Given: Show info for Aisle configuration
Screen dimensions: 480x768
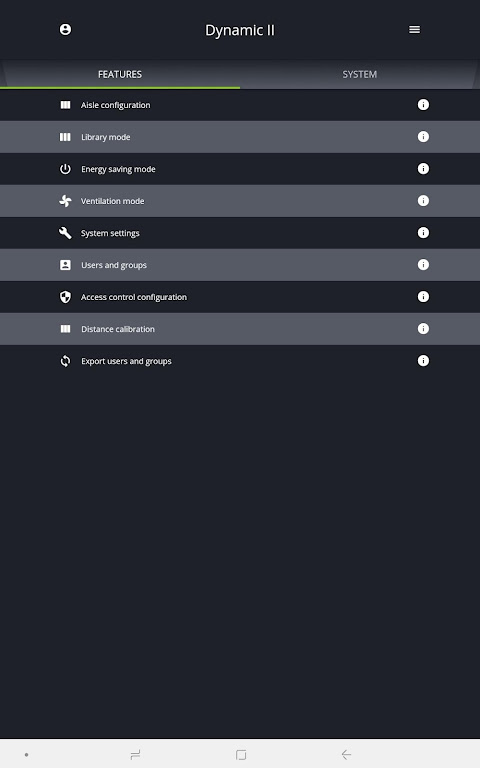Looking at the screenshot, I should [x=423, y=105].
